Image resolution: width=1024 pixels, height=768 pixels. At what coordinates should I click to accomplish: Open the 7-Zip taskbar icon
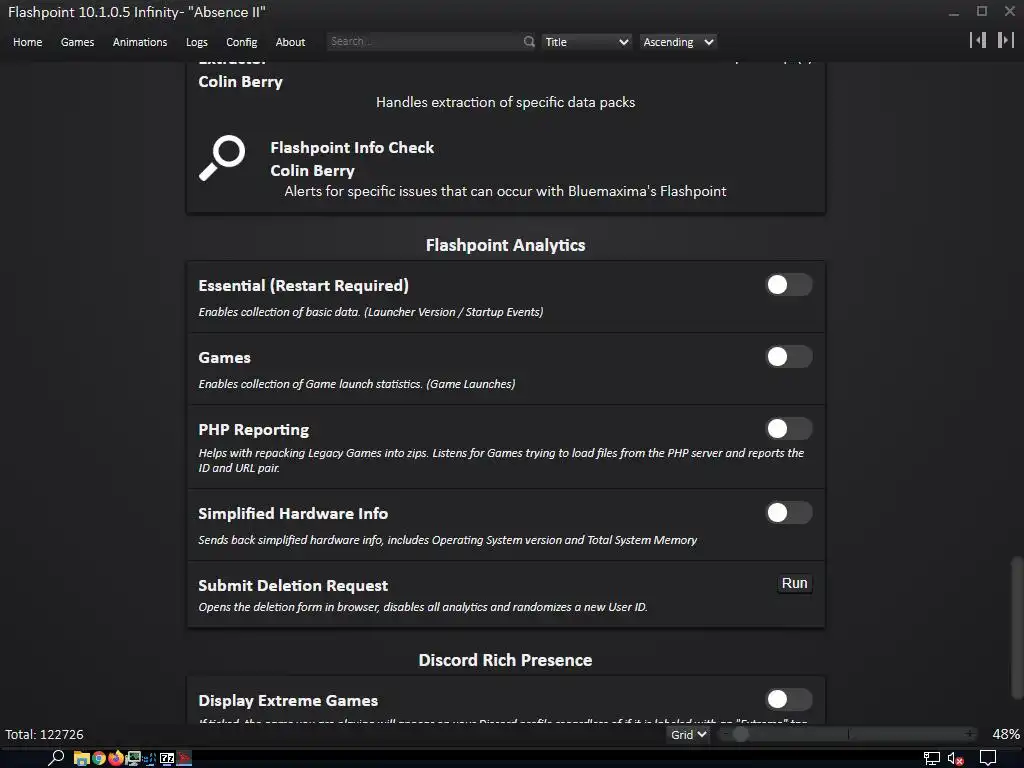click(167, 758)
